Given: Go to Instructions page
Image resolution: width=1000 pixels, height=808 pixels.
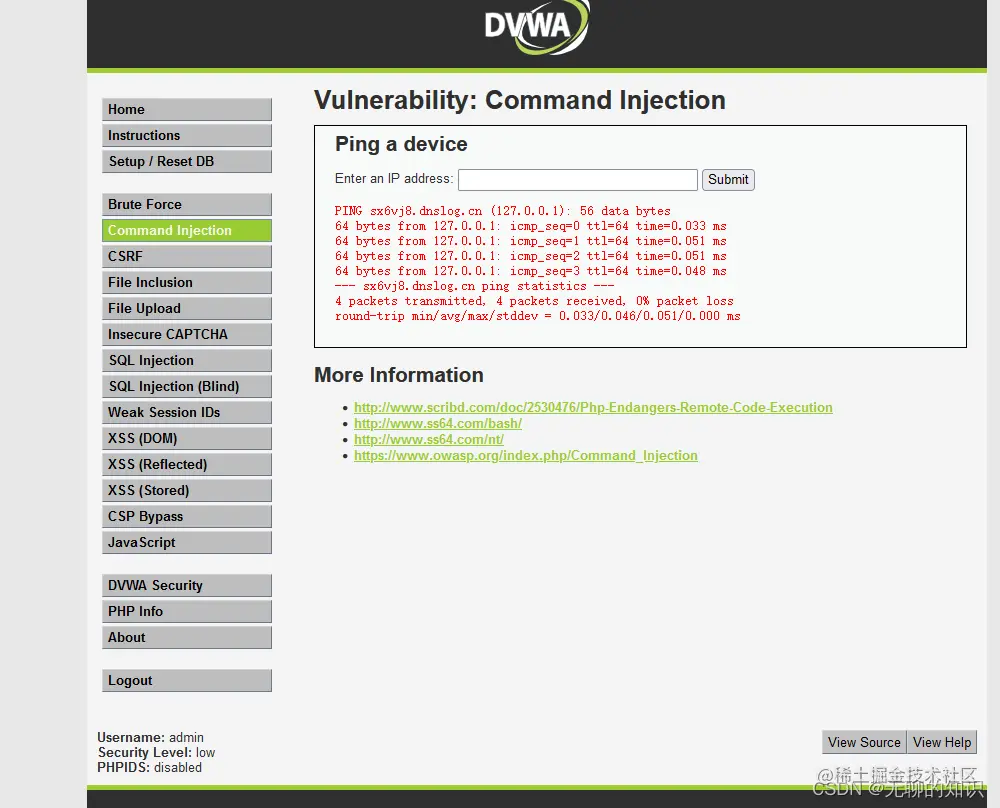Looking at the screenshot, I should click(x=187, y=135).
